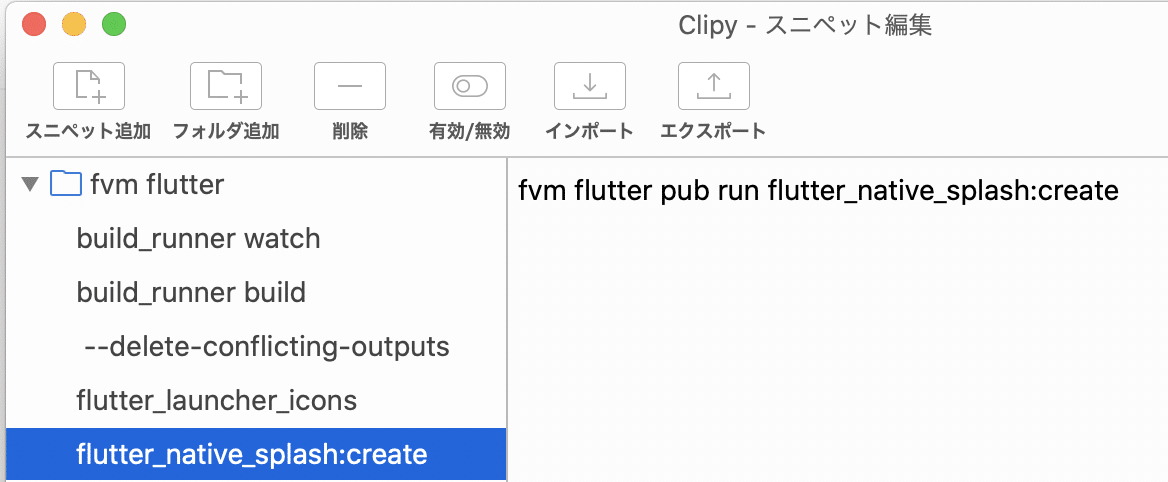The image size is (1168, 482).
Task: Select the build_runner build snippet
Action: coord(191,293)
